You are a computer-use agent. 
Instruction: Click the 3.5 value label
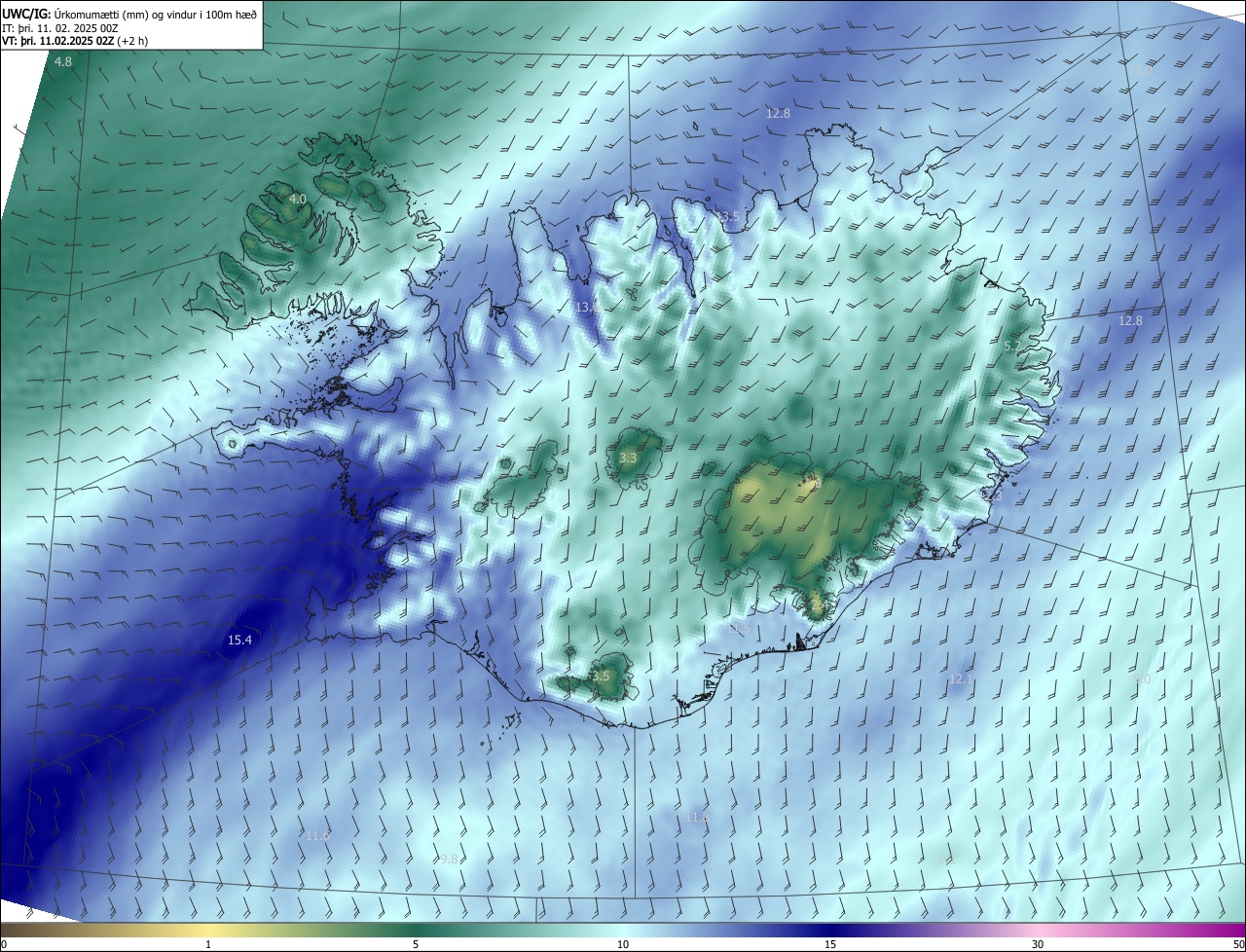point(601,677)
